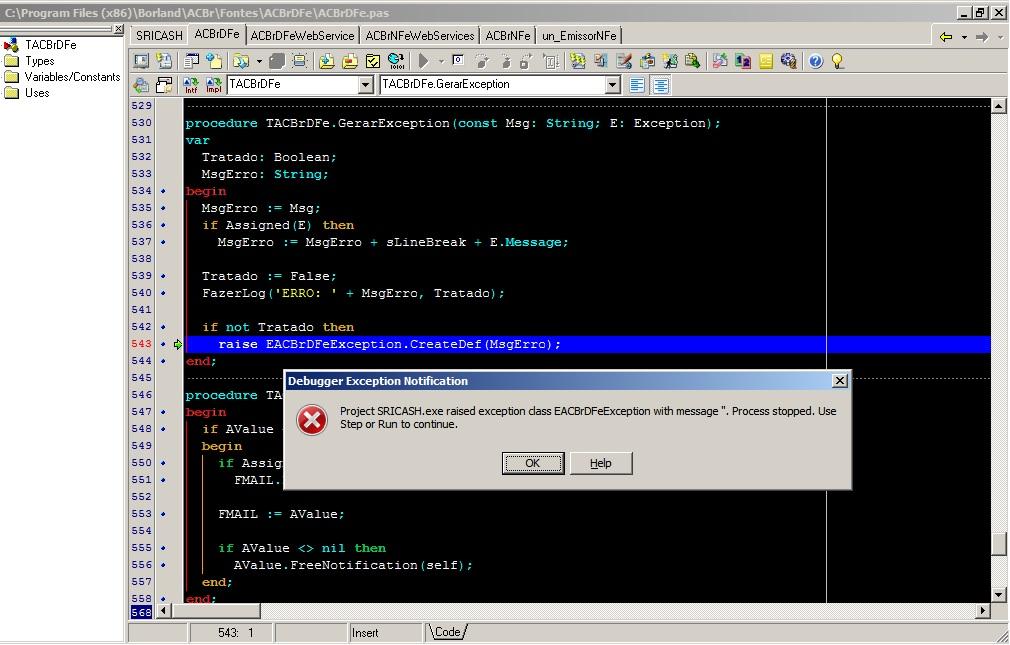Click the globe with 10101 icon

point(396,61)
